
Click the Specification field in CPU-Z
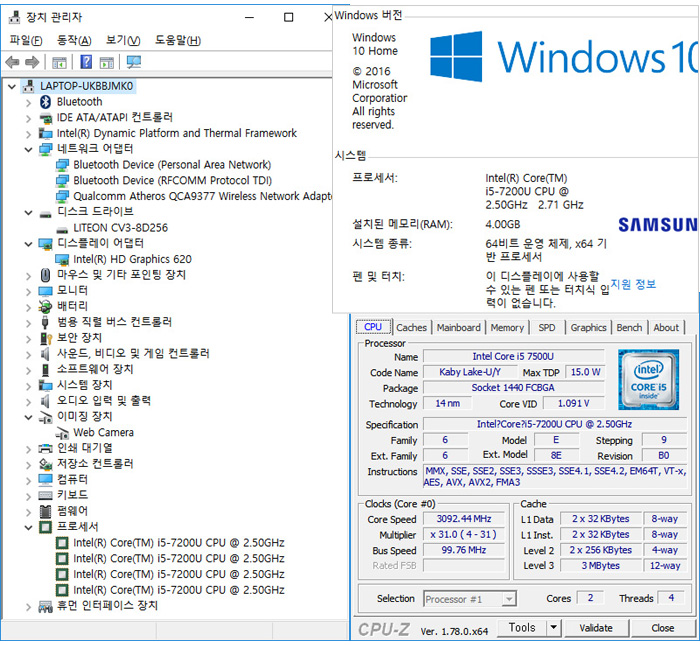tap(554, 424)
